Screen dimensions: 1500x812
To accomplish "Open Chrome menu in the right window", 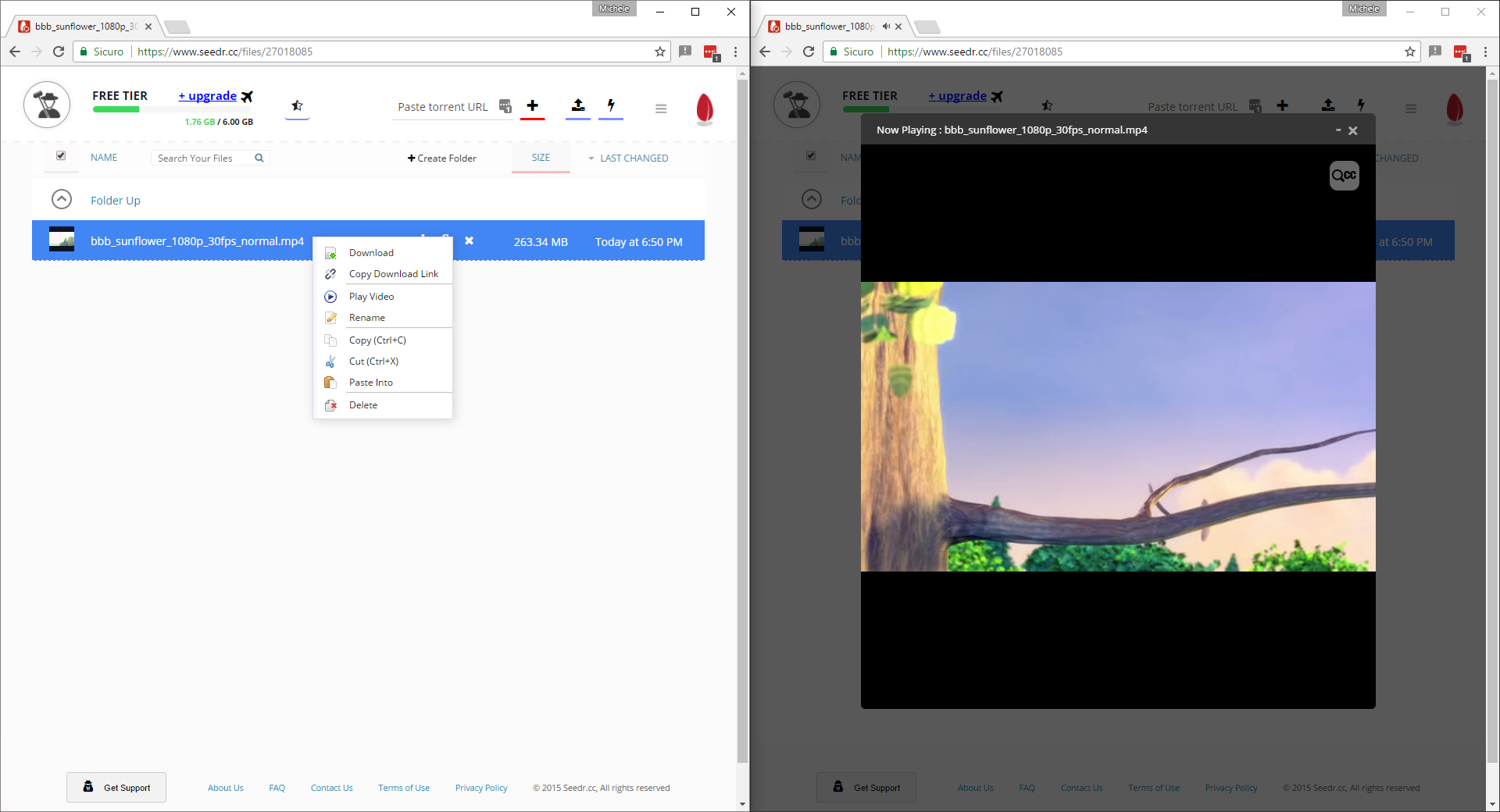I will [x=1485, y=52].
